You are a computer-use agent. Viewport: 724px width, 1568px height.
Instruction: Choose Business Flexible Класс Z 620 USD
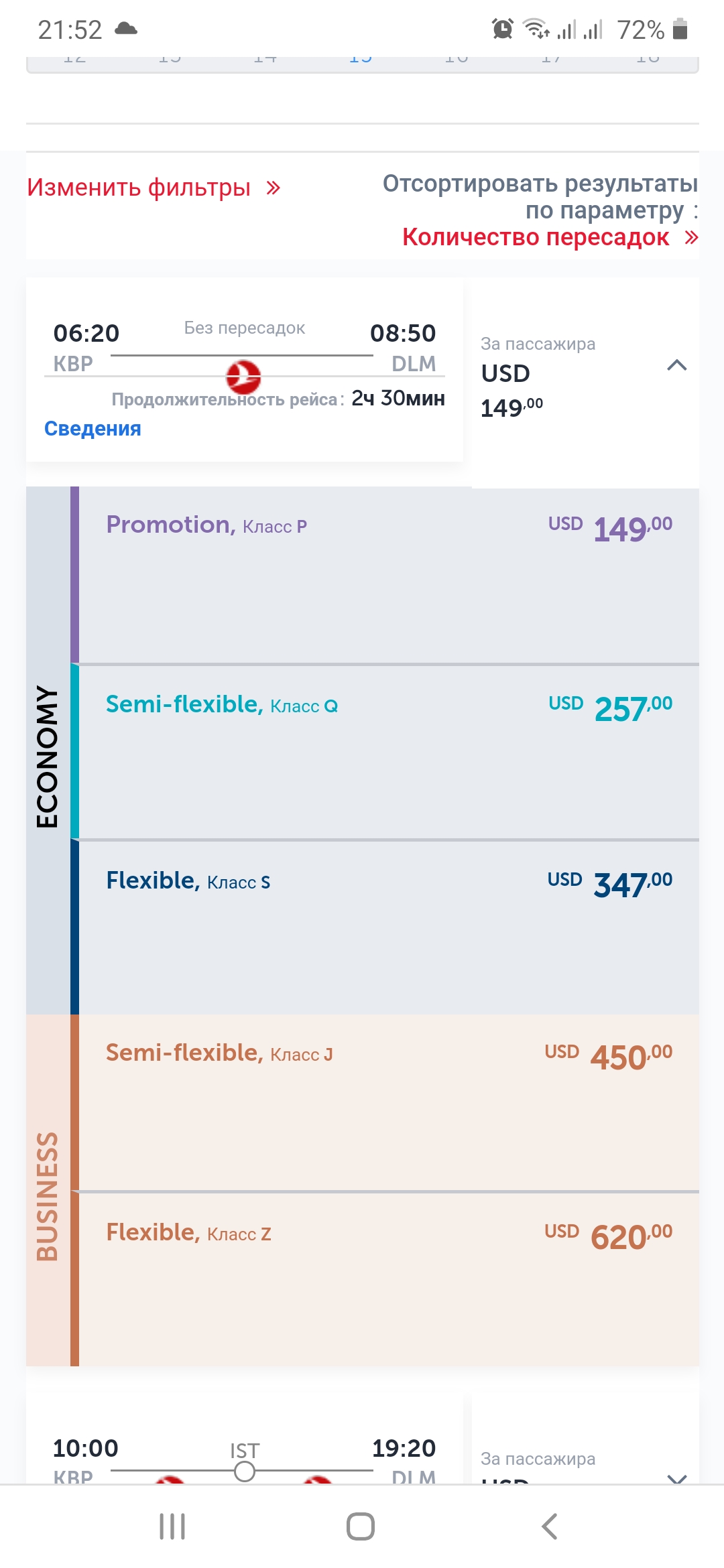click(x=389, y=1279)
